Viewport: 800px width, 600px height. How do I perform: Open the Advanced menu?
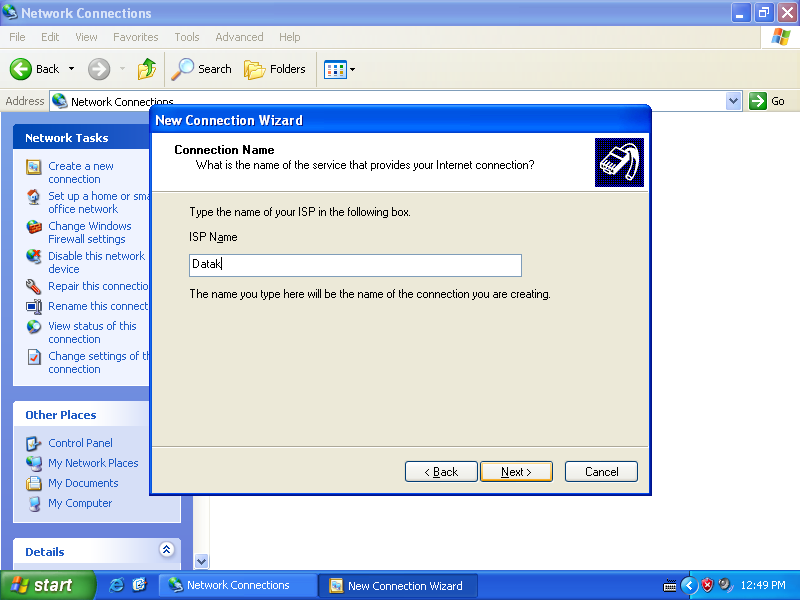239,37
